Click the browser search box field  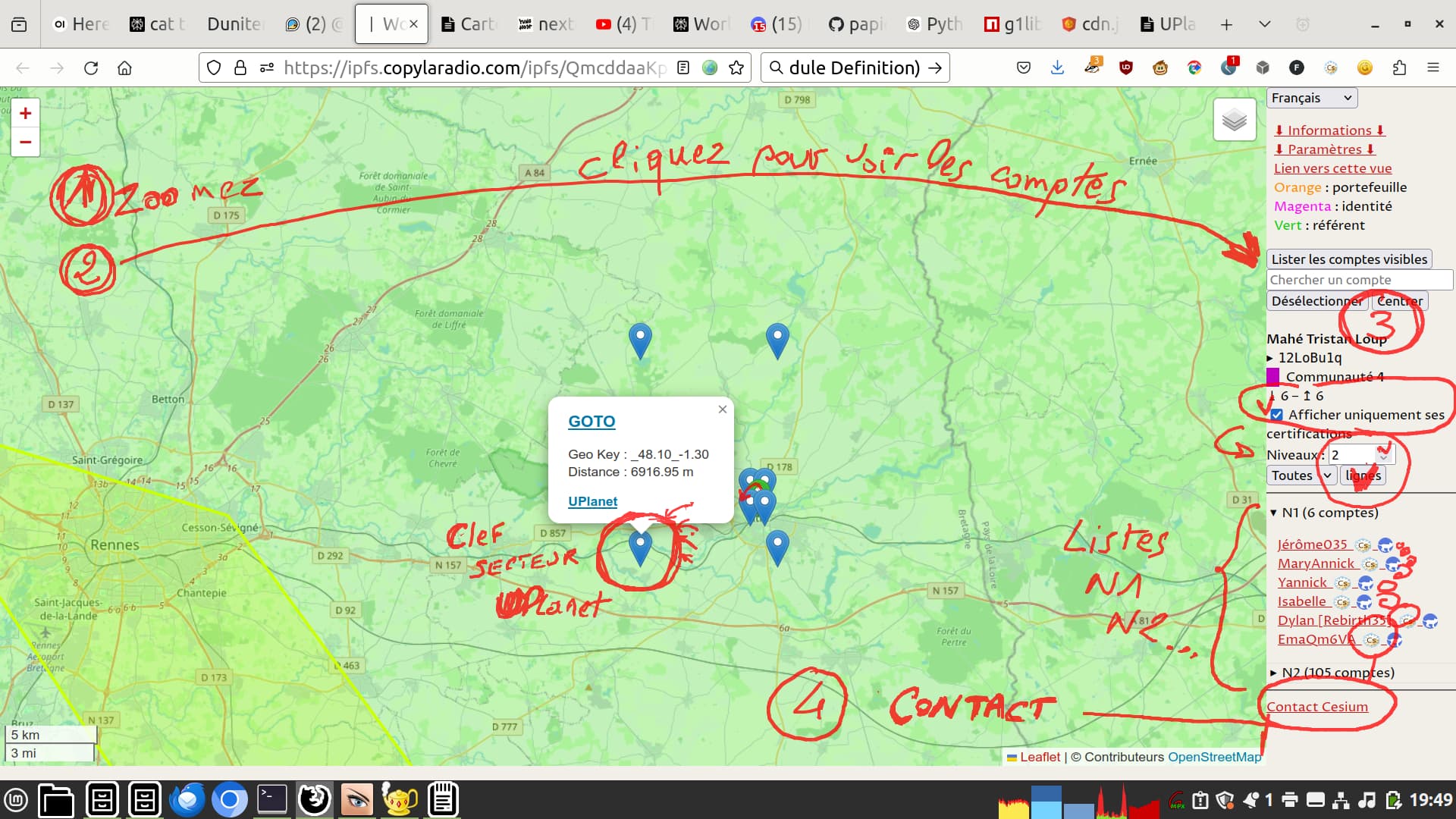click(855, 68)
